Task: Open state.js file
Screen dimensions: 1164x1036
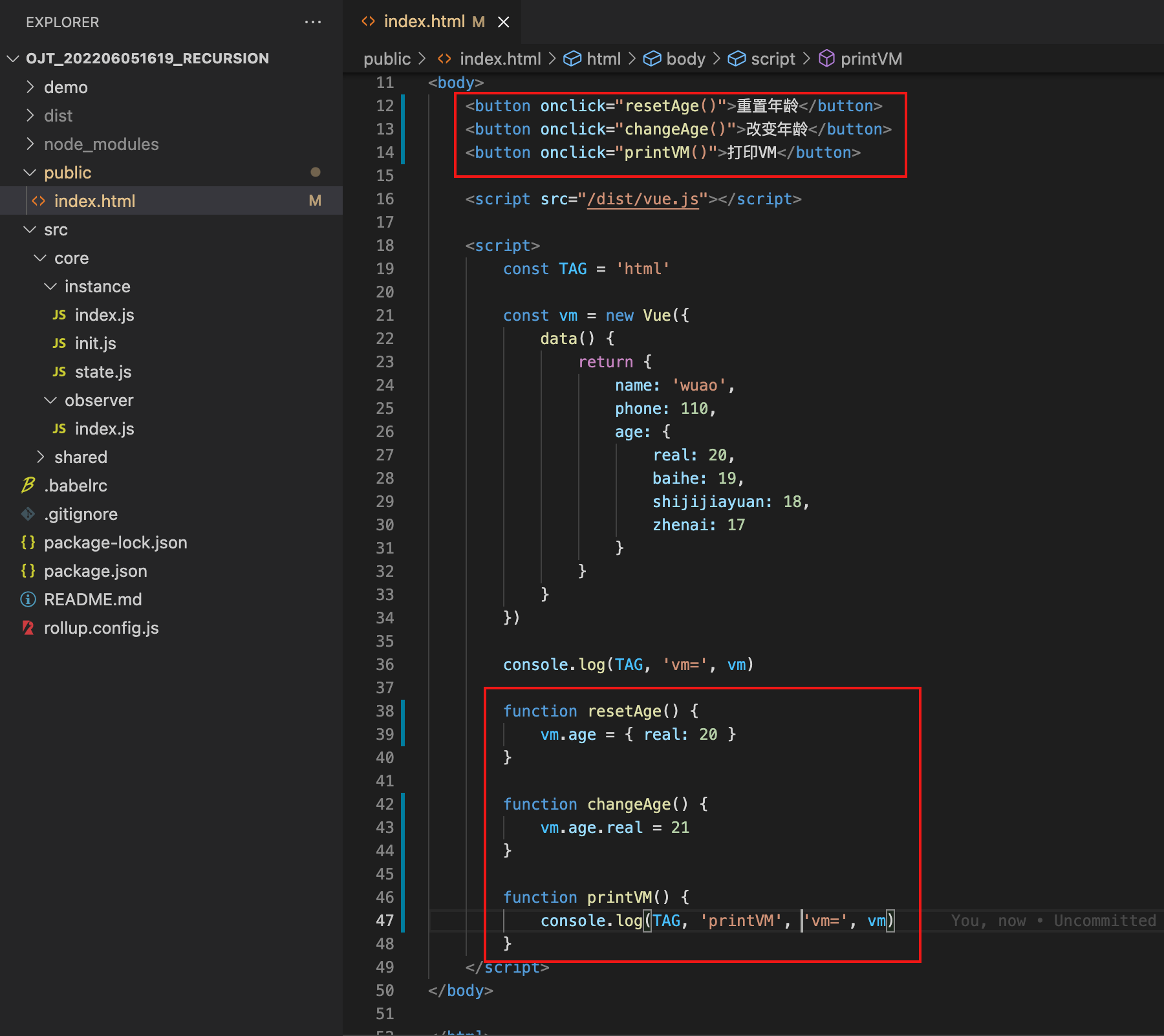Action: (x=171, y=371)
